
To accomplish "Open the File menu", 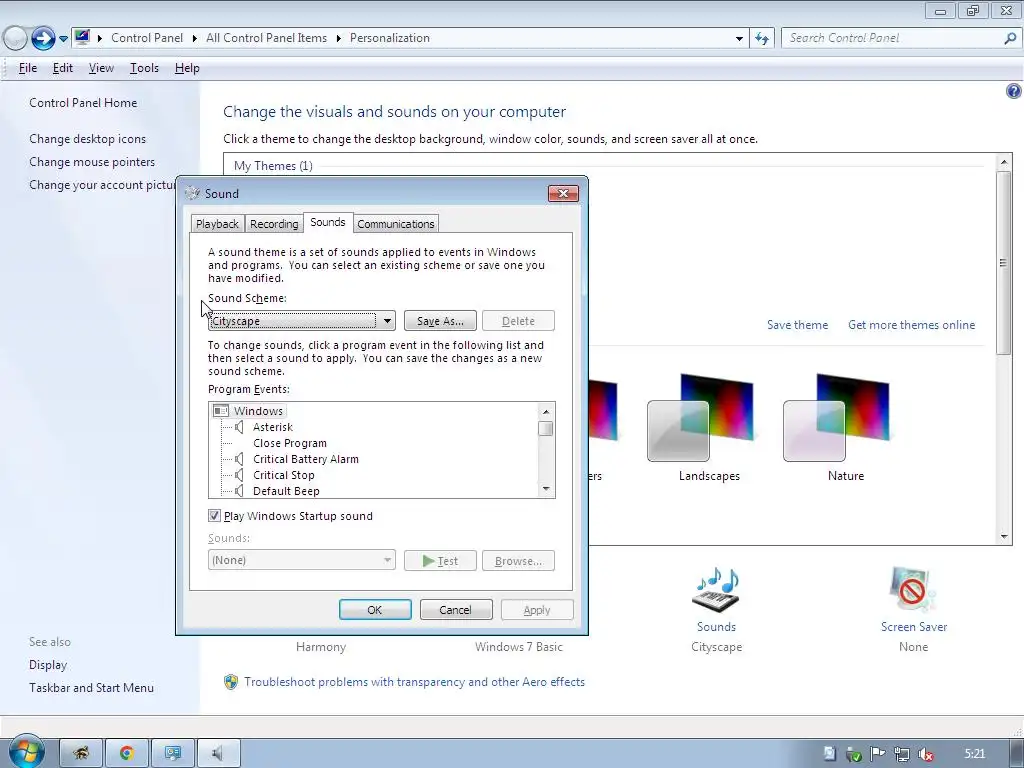I will [27, 68].
